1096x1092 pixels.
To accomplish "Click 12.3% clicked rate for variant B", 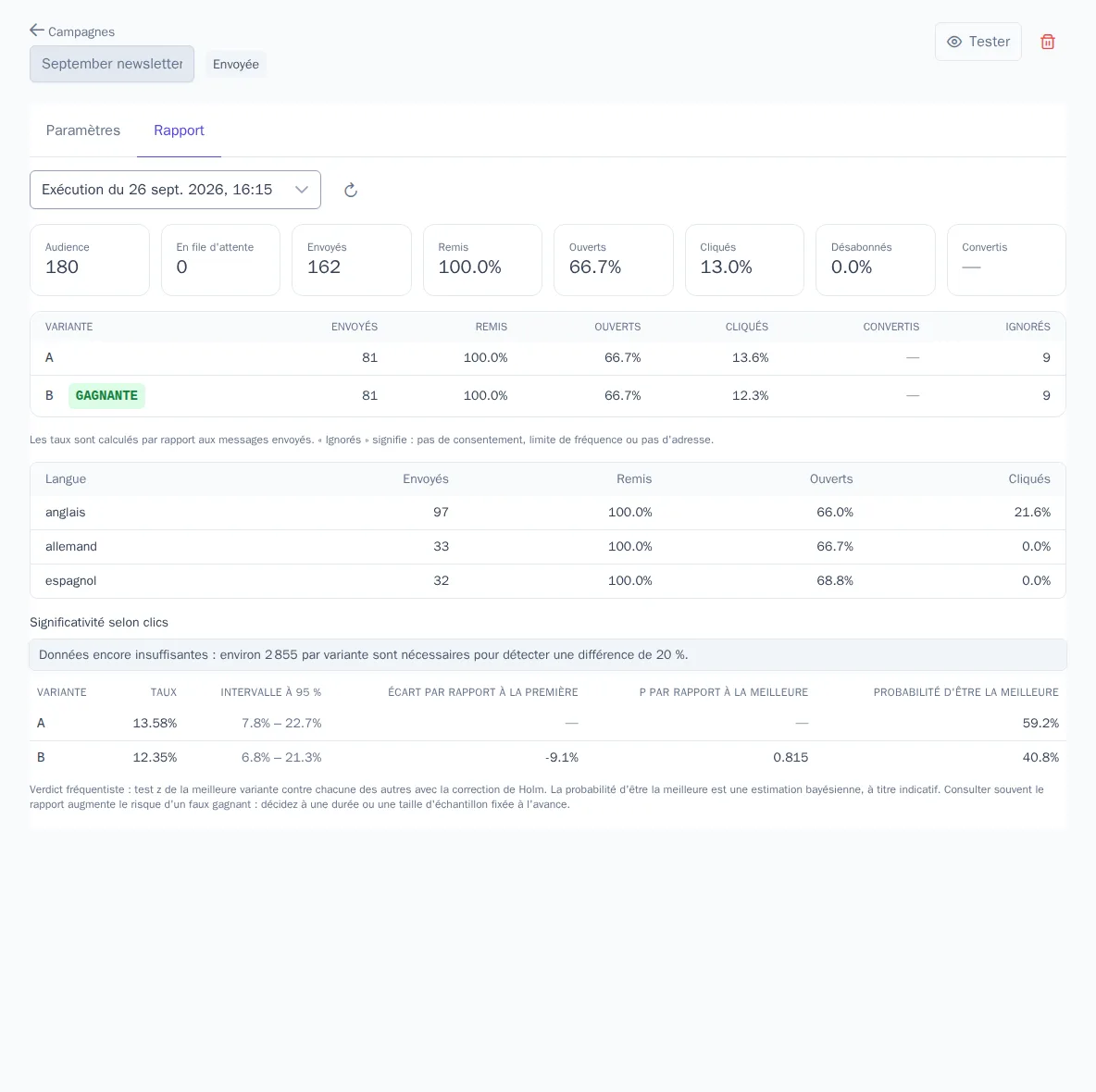I will pos(750,395).
